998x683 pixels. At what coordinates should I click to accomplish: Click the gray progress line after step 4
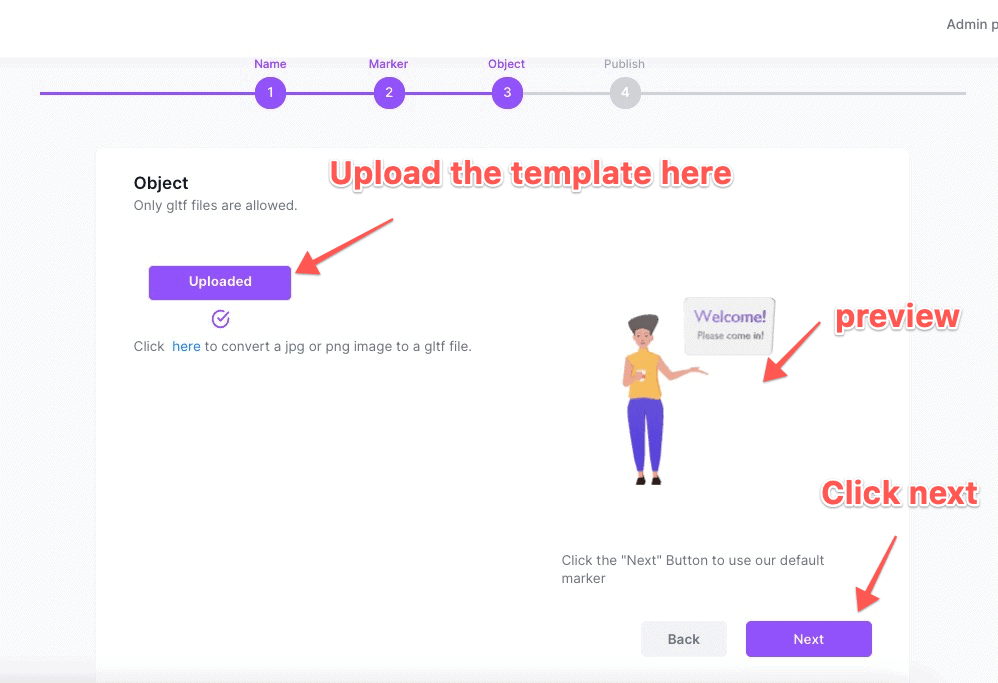coord(803,94)
